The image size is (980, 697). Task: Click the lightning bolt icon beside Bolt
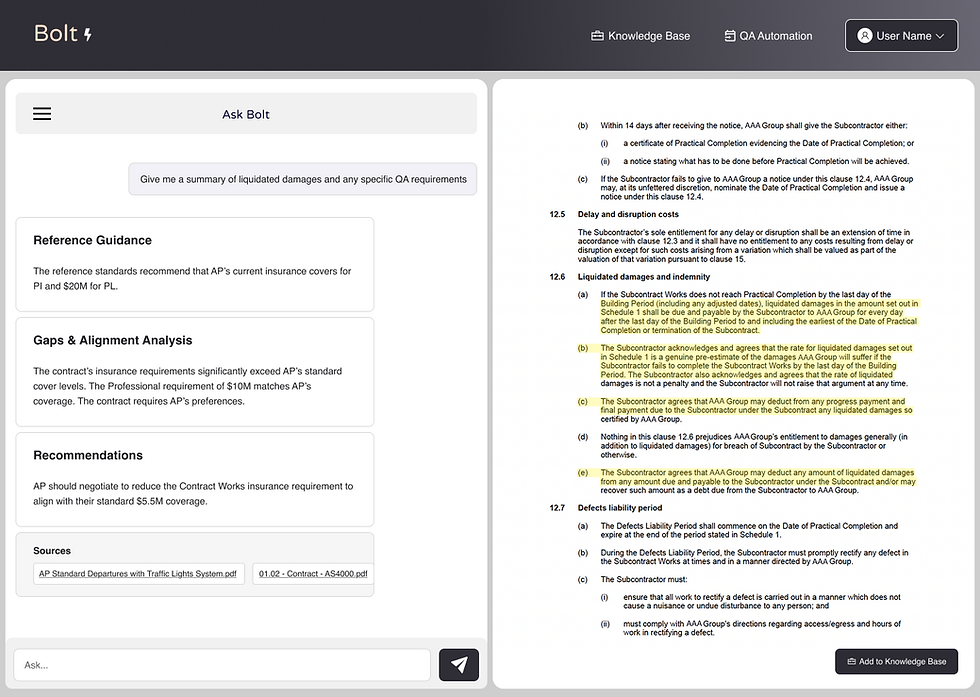click(88, 34)
